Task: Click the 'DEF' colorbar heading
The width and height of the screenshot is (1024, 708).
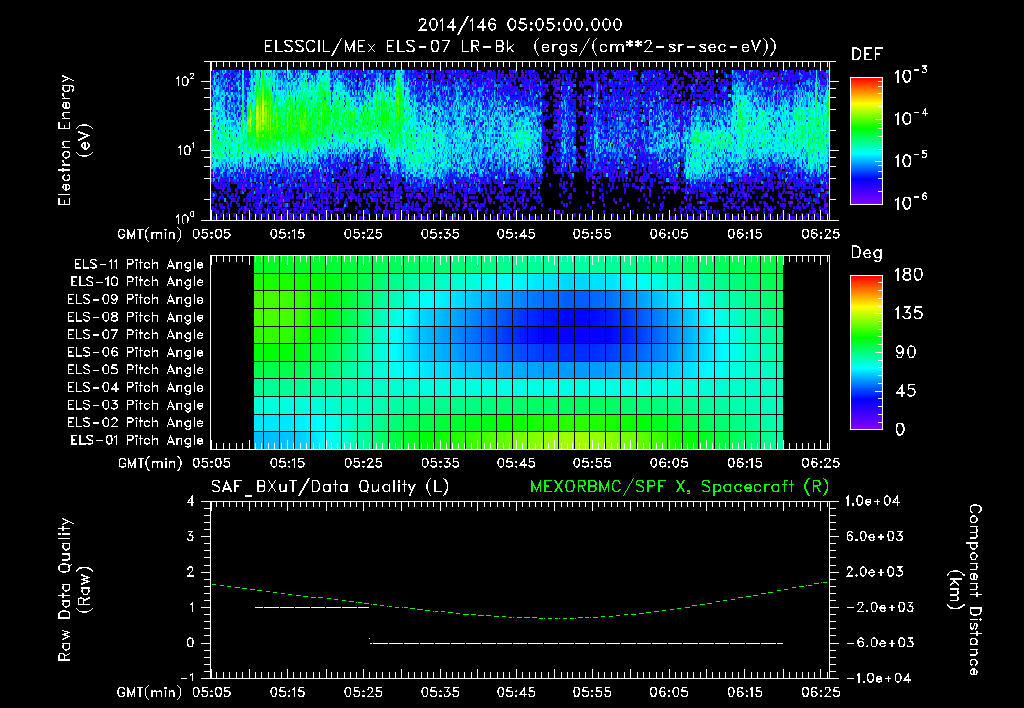Action: (867, 55)
